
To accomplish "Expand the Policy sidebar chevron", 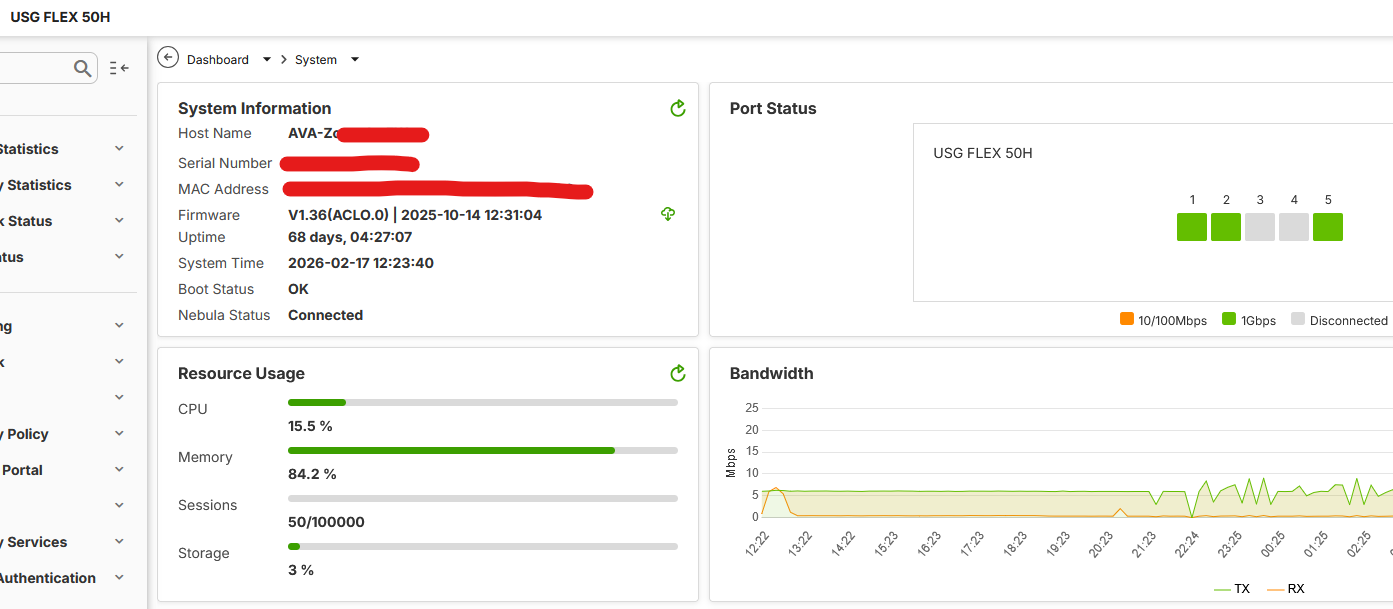I will coord(119,434).
